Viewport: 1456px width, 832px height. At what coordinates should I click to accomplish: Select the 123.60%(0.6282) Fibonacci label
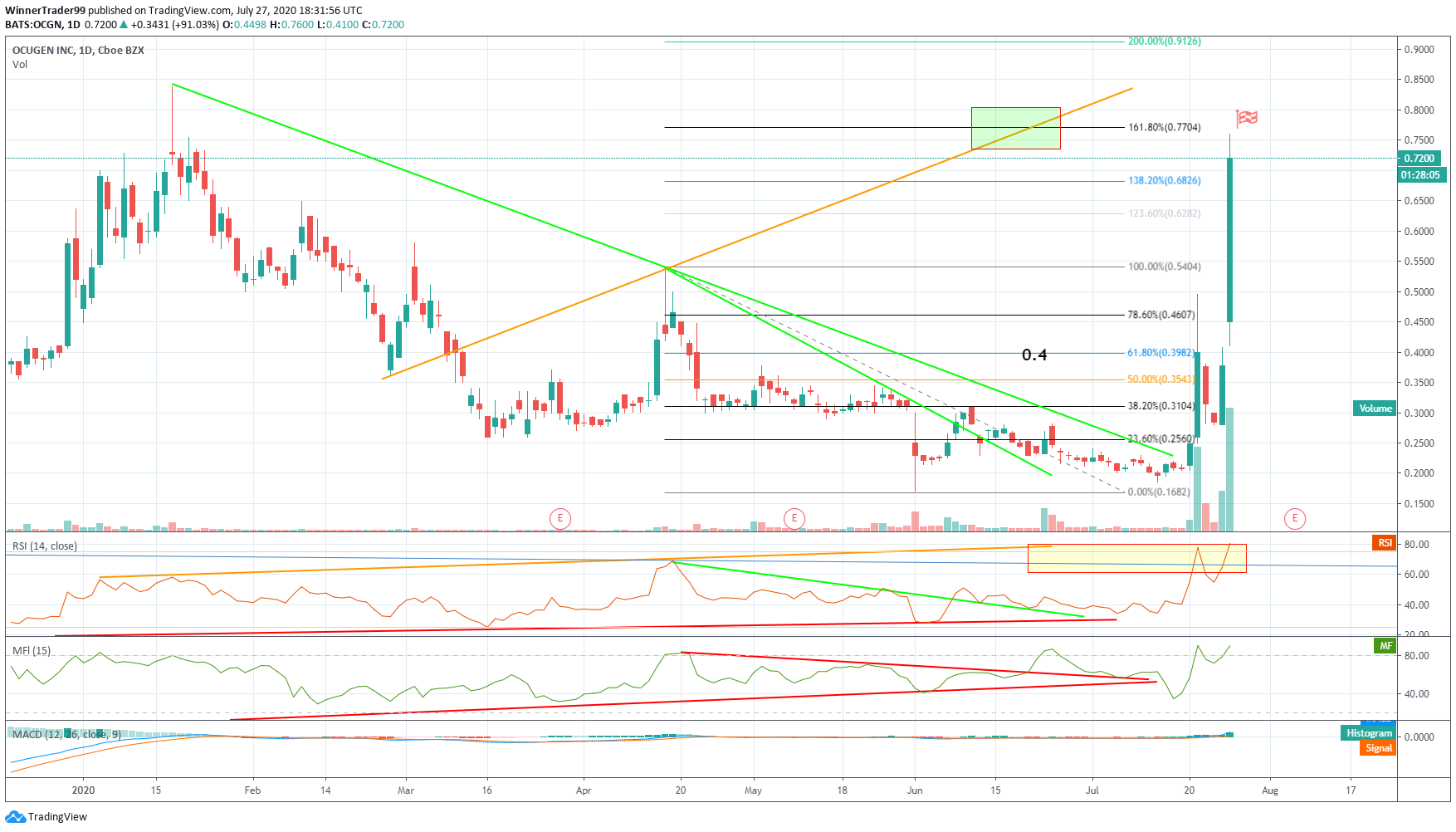point(1164,214)
